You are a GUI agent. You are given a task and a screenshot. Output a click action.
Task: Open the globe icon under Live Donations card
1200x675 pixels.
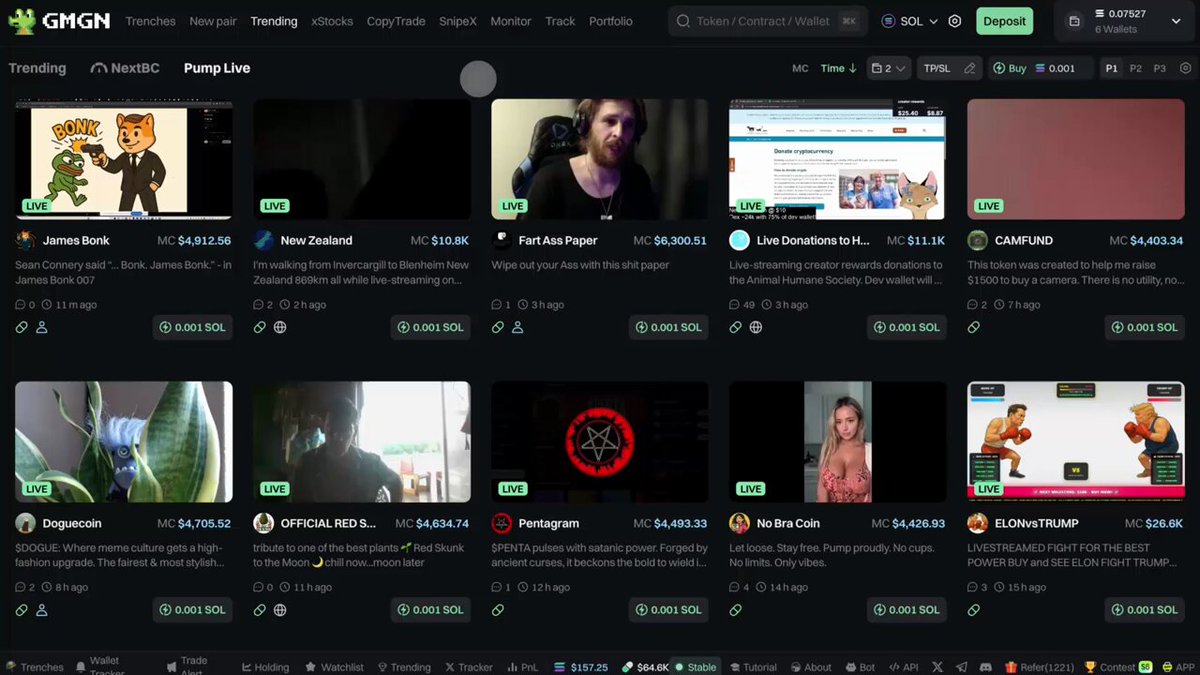[x=756, y=327]
